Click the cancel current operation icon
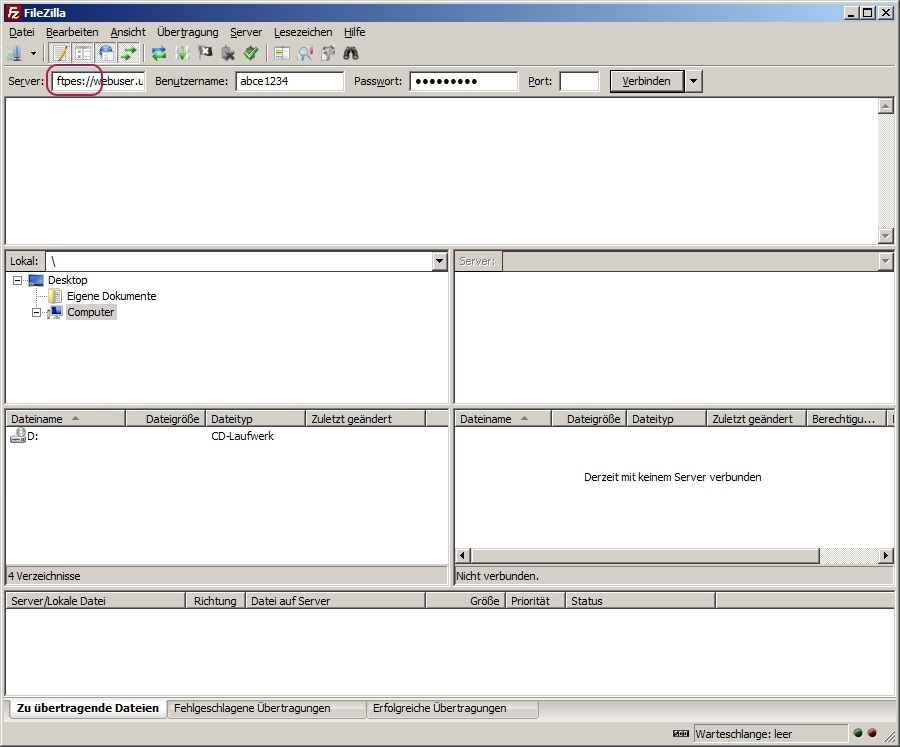This screenshot has width=900, height=747. 205,53
